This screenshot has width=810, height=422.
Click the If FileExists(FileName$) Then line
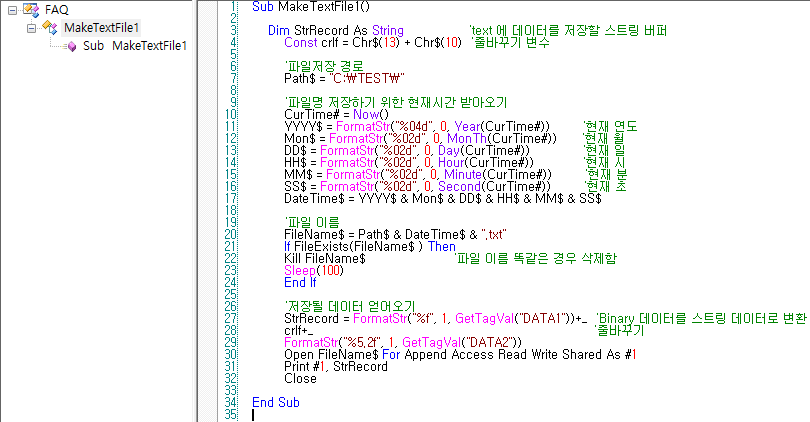[x=370, y=246]
